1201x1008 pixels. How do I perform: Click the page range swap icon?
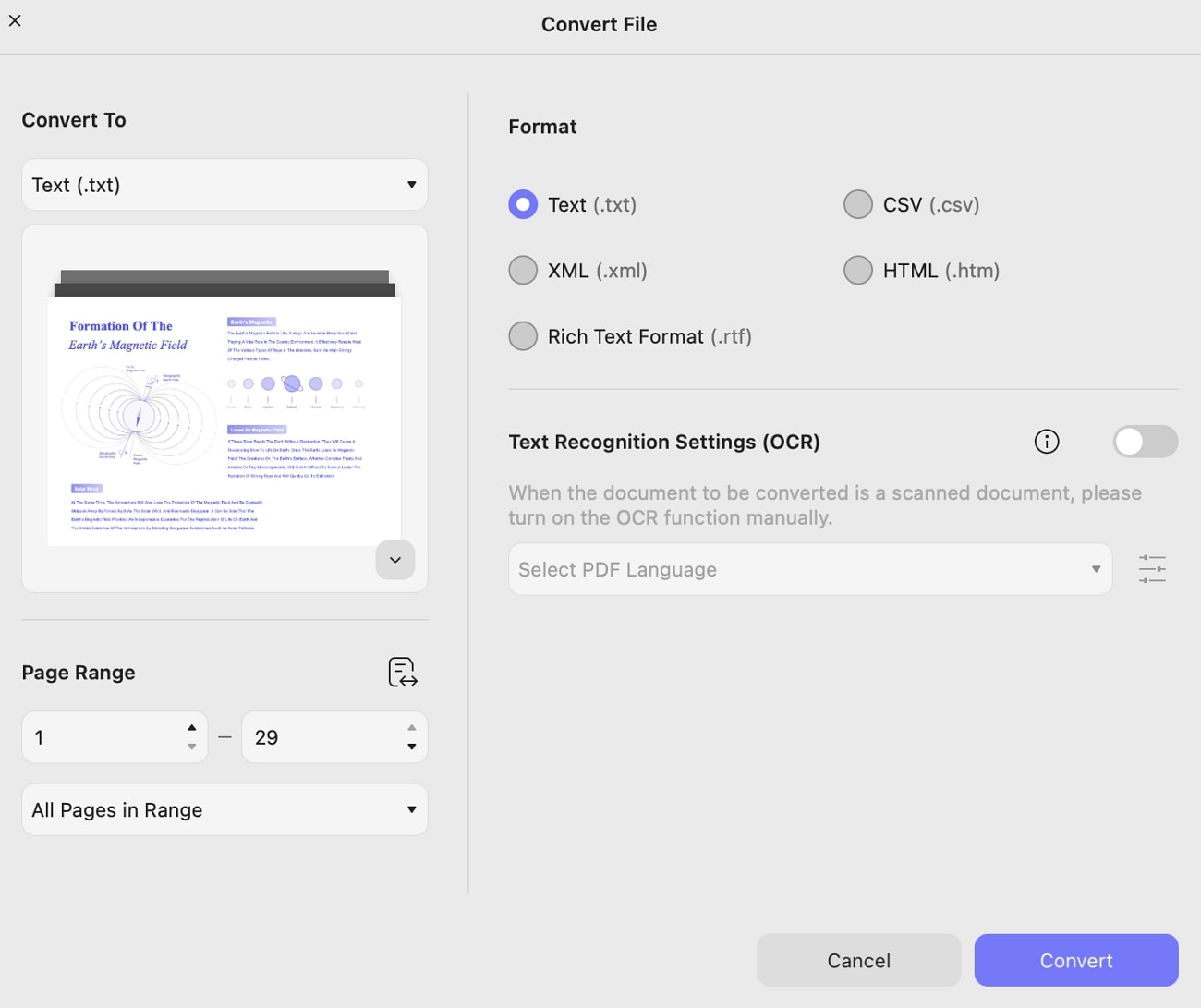click(x=403, y=673)
